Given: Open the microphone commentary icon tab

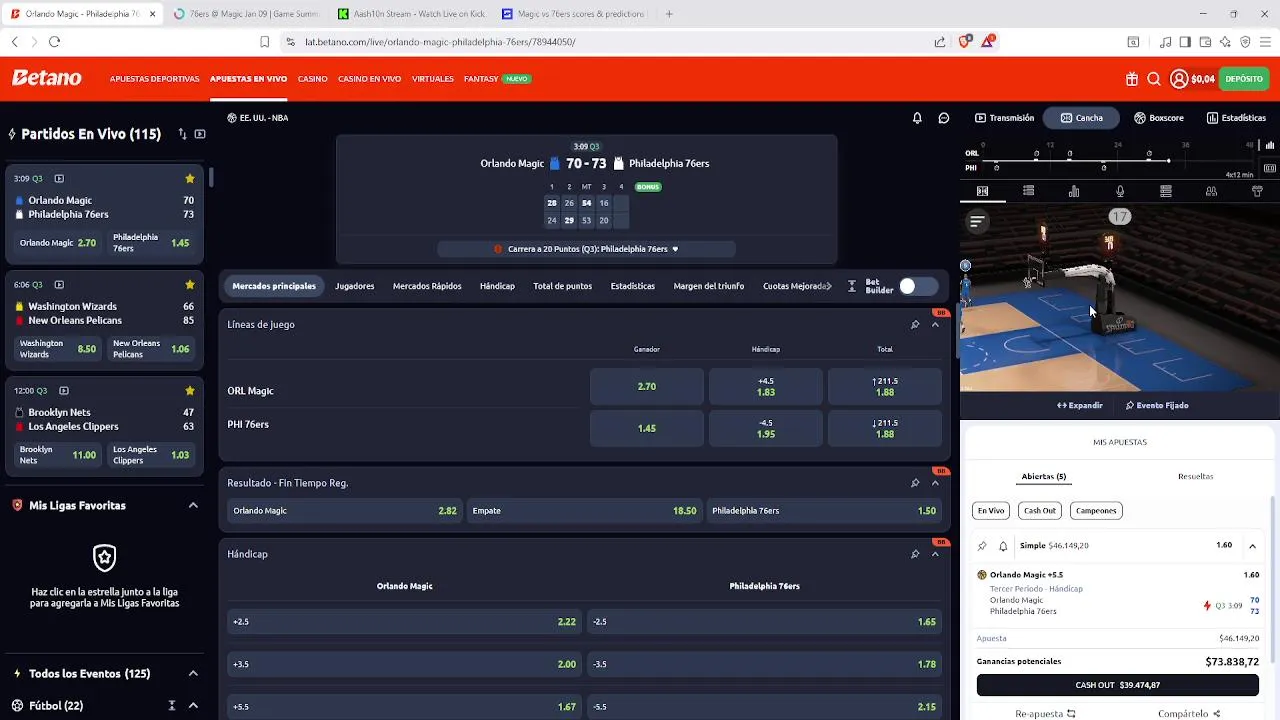Looking at the screenshot, I should 1120,191.
